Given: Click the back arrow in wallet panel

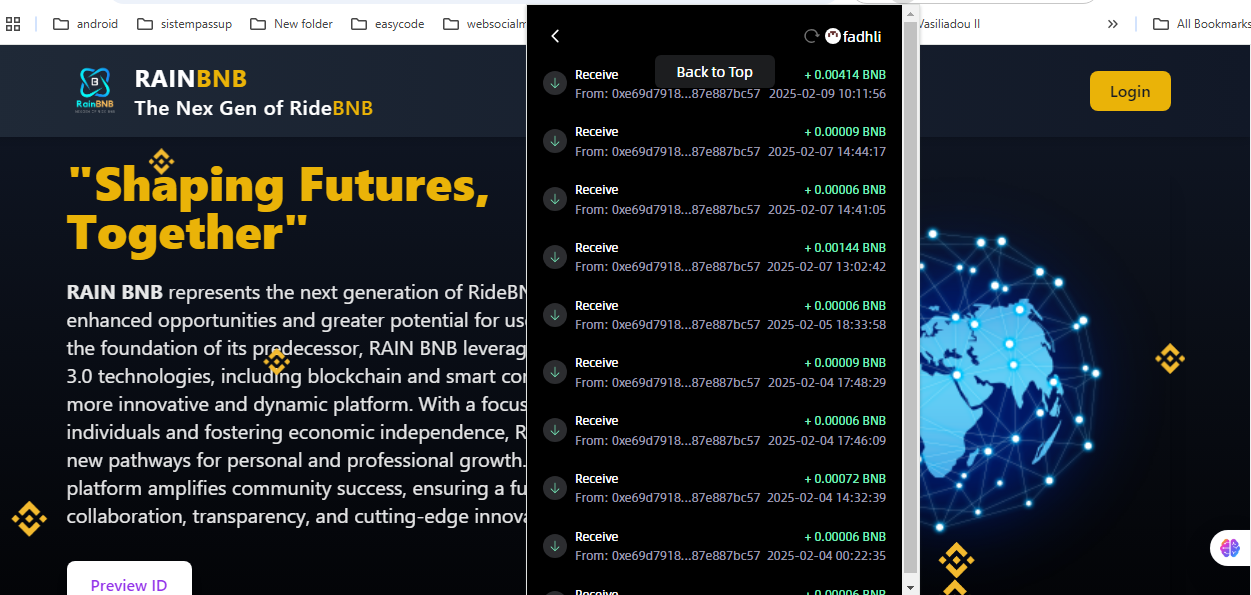Looking at the screenshot, I should [x=555, y=36].
